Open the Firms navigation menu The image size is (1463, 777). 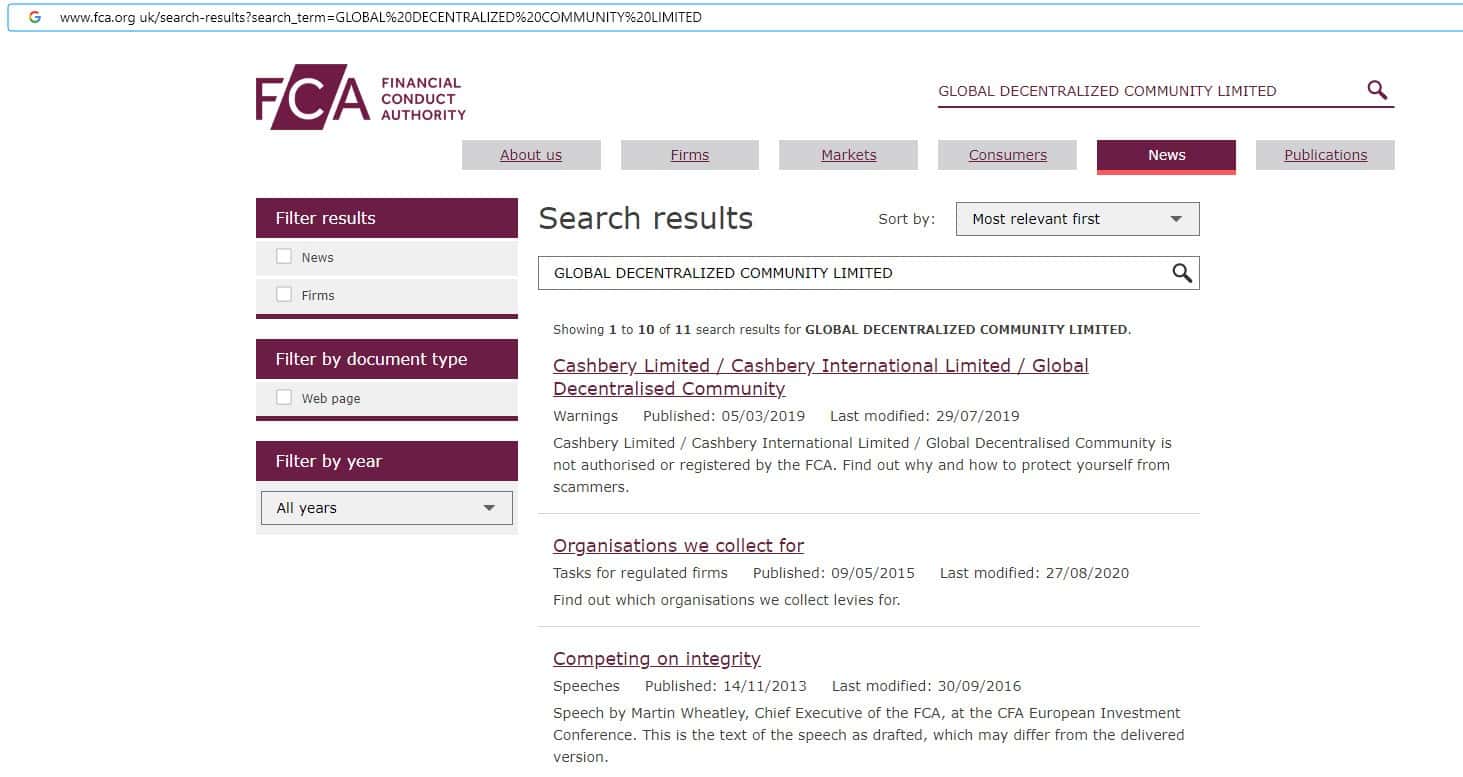690,155
